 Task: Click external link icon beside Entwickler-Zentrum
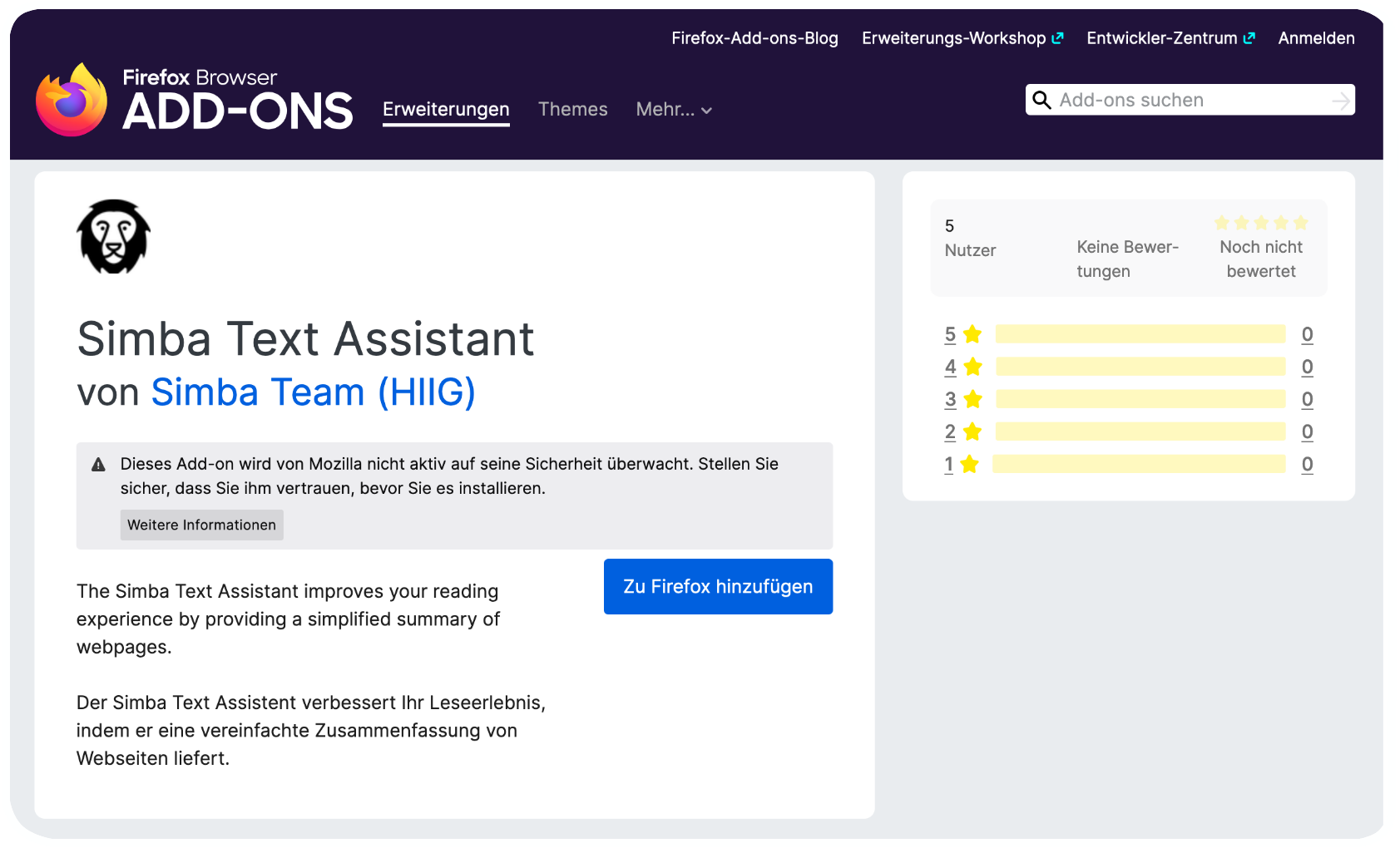[1249, 38]
